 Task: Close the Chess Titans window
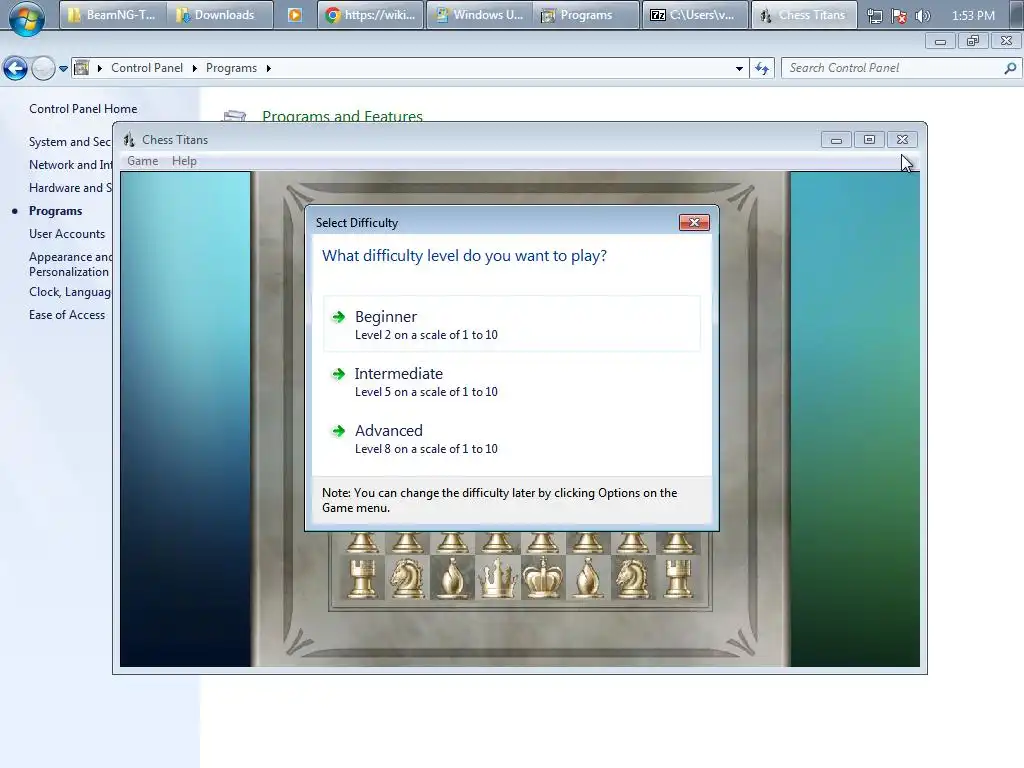pos(902,140)
